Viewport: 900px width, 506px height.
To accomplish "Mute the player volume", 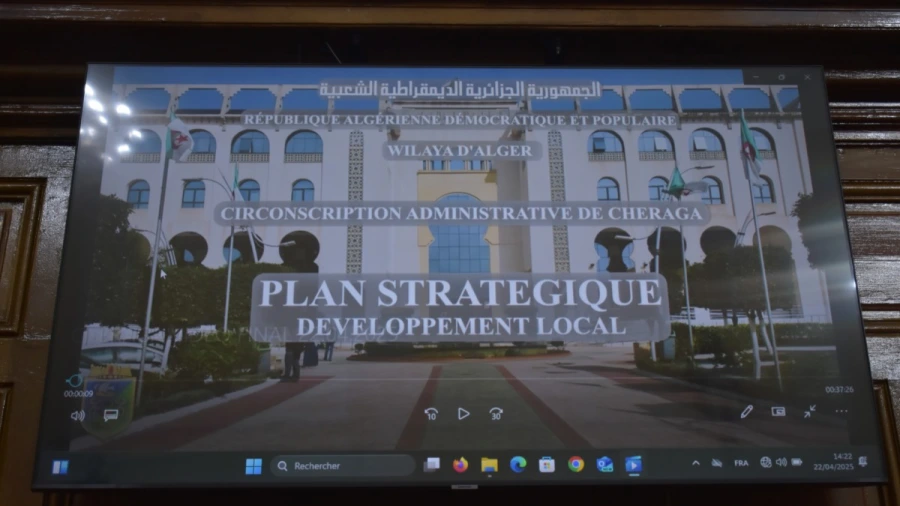I will [x=78, y=415].
